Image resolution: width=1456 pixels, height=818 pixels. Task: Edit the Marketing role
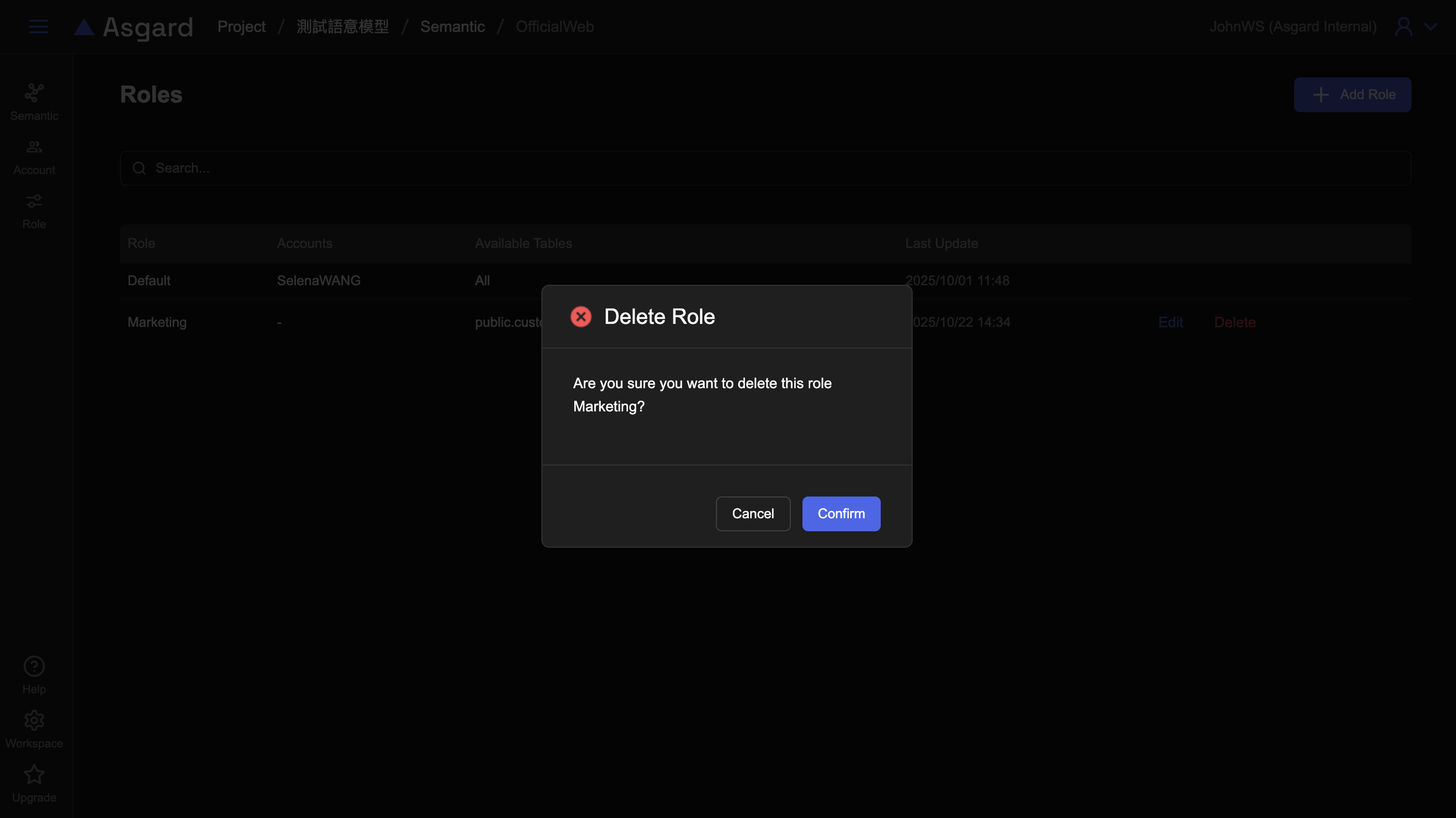1170,322
